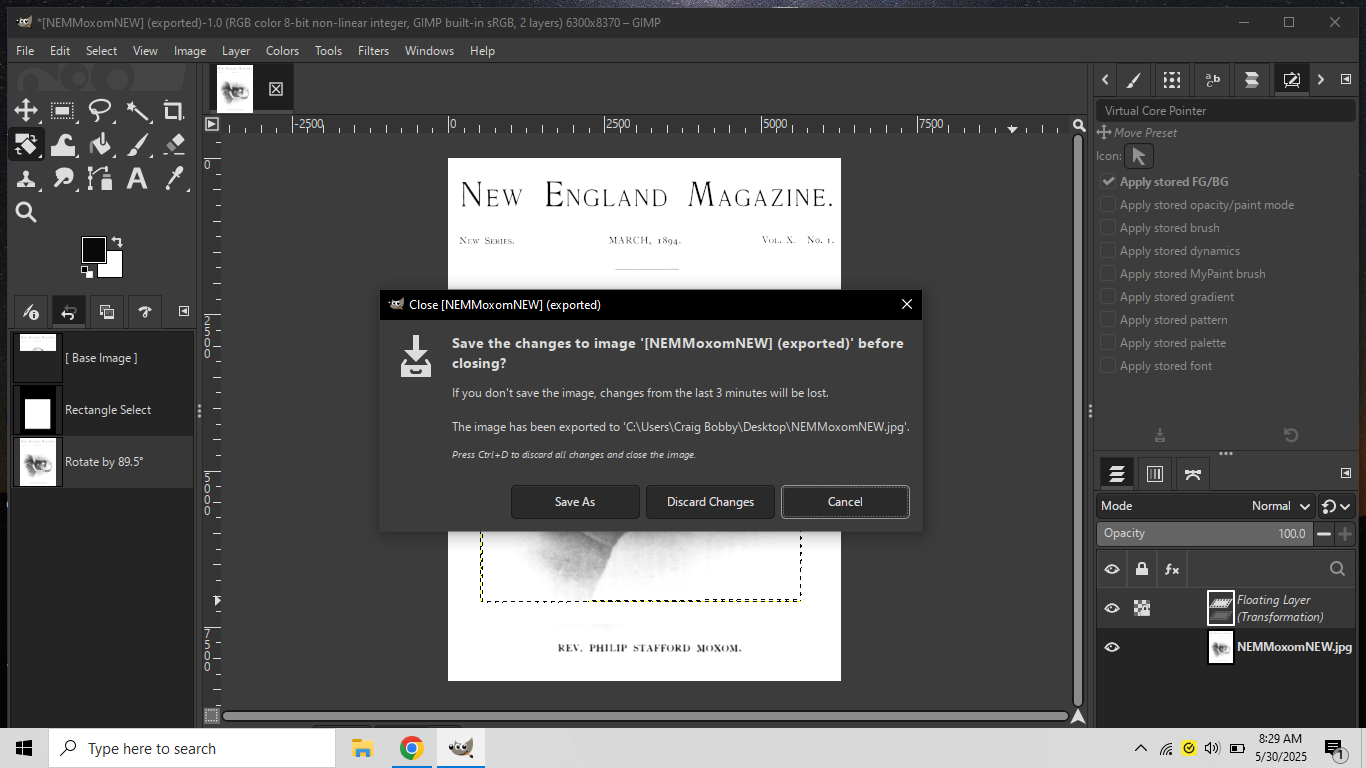Select the Color Picker eyedropper tool
The image size is (1366, 768).
[173, 179]
